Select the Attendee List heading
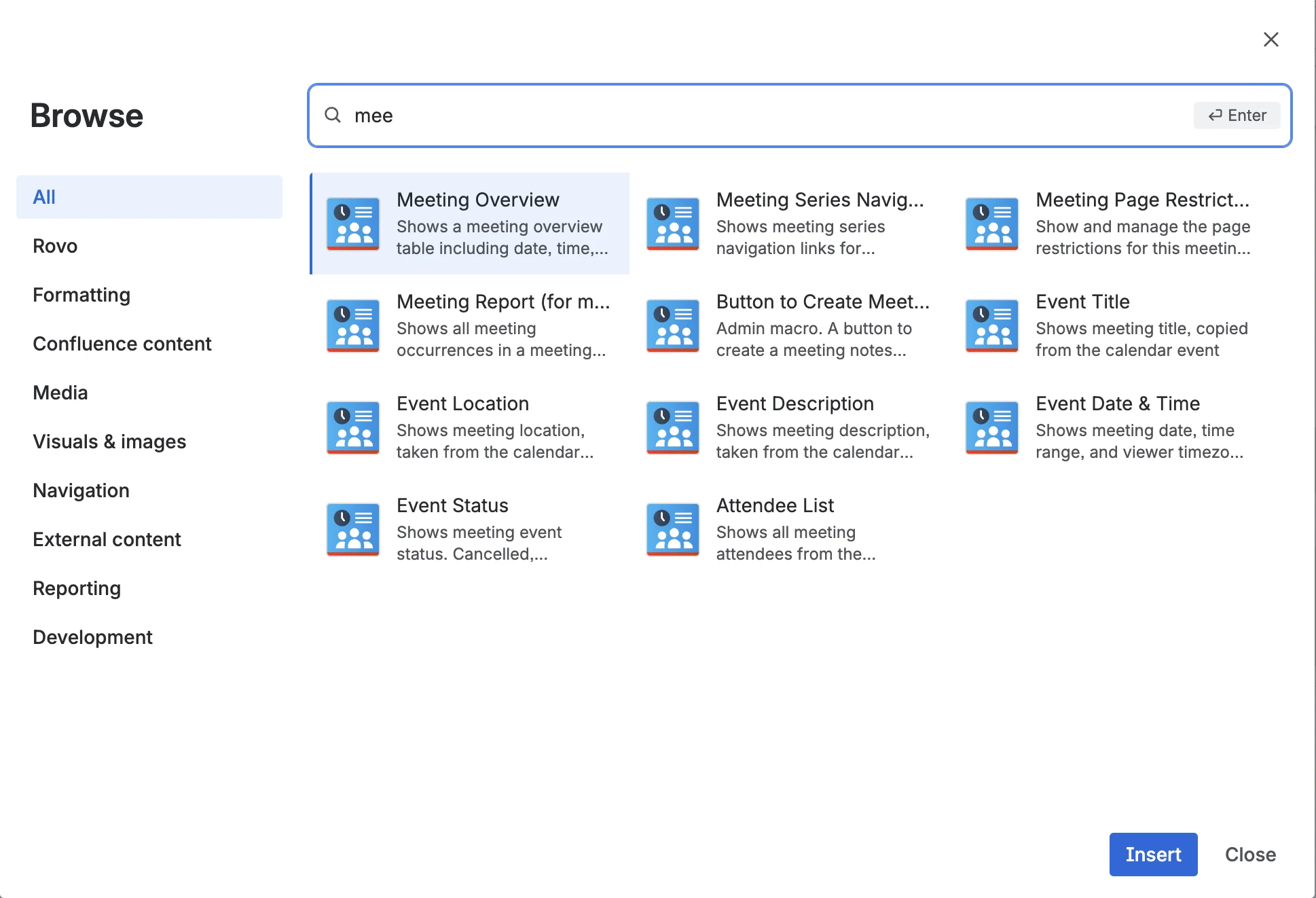The height and width of the screenshot is (898, 1316). (x=775, y=505)
